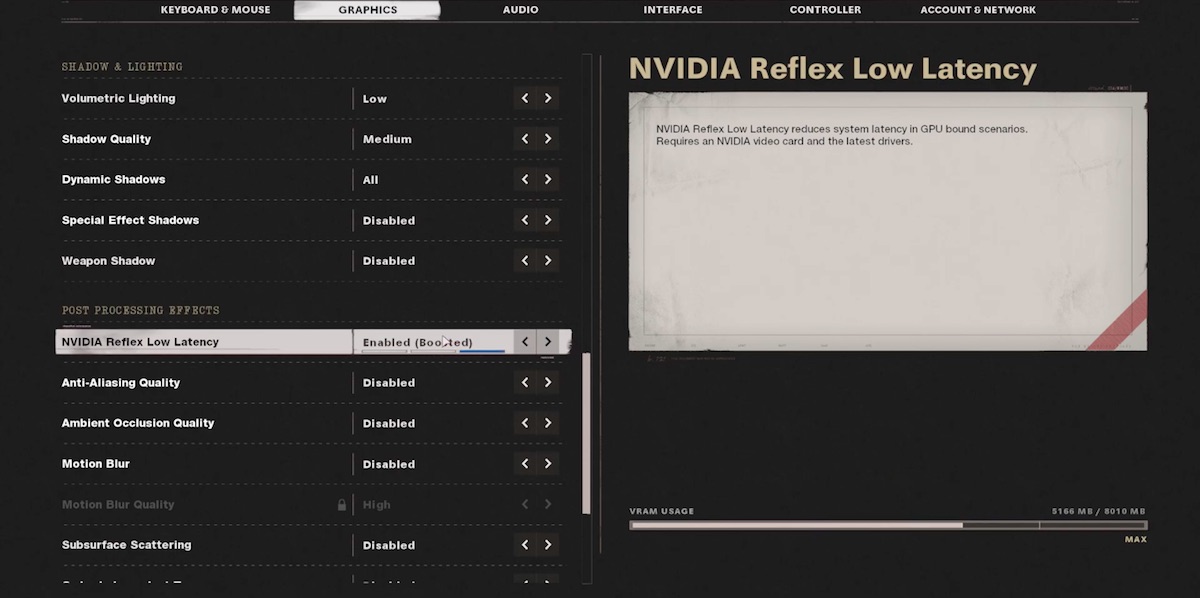Click the Shadow Quality value Medium

[x=387, y=139]
